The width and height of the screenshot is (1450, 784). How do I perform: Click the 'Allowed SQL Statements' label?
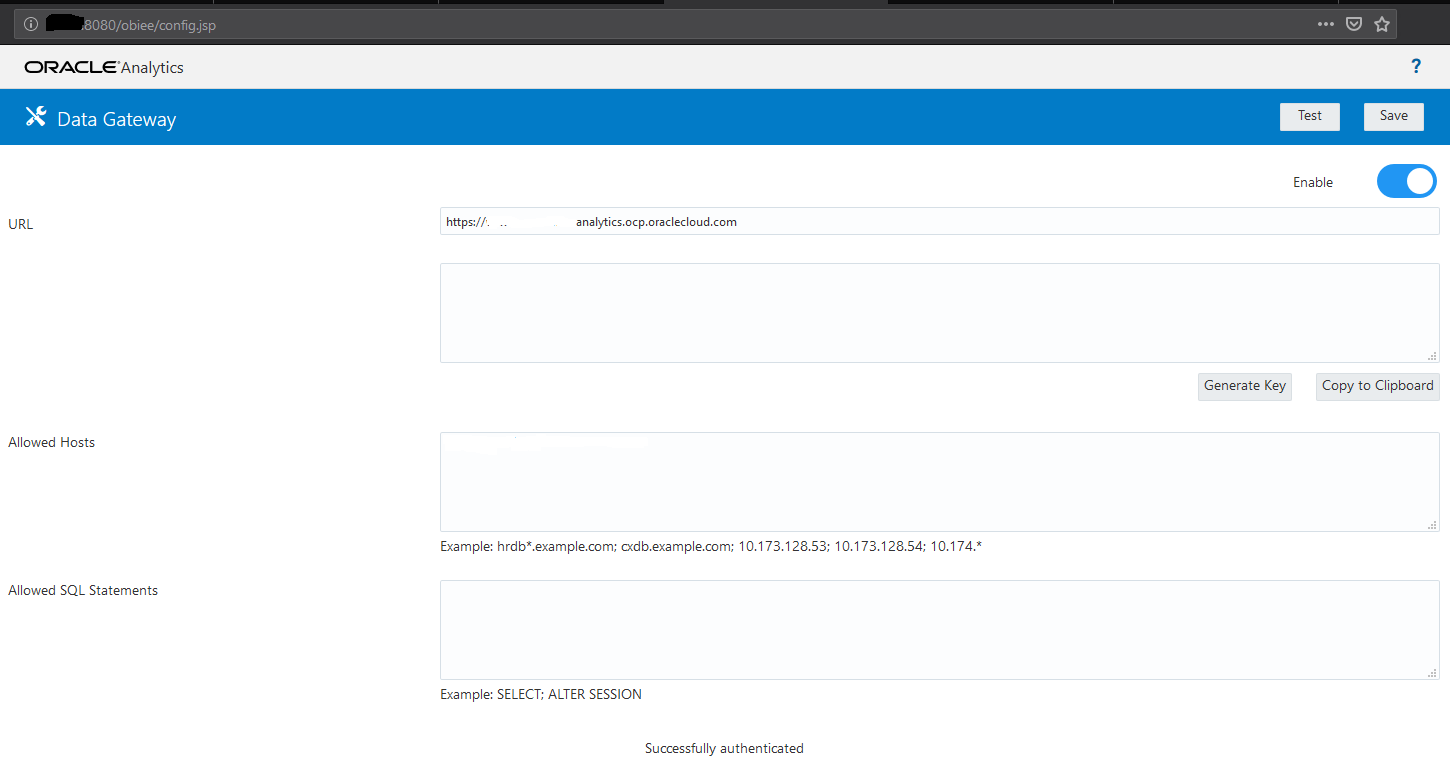click(x=83, y=590)
